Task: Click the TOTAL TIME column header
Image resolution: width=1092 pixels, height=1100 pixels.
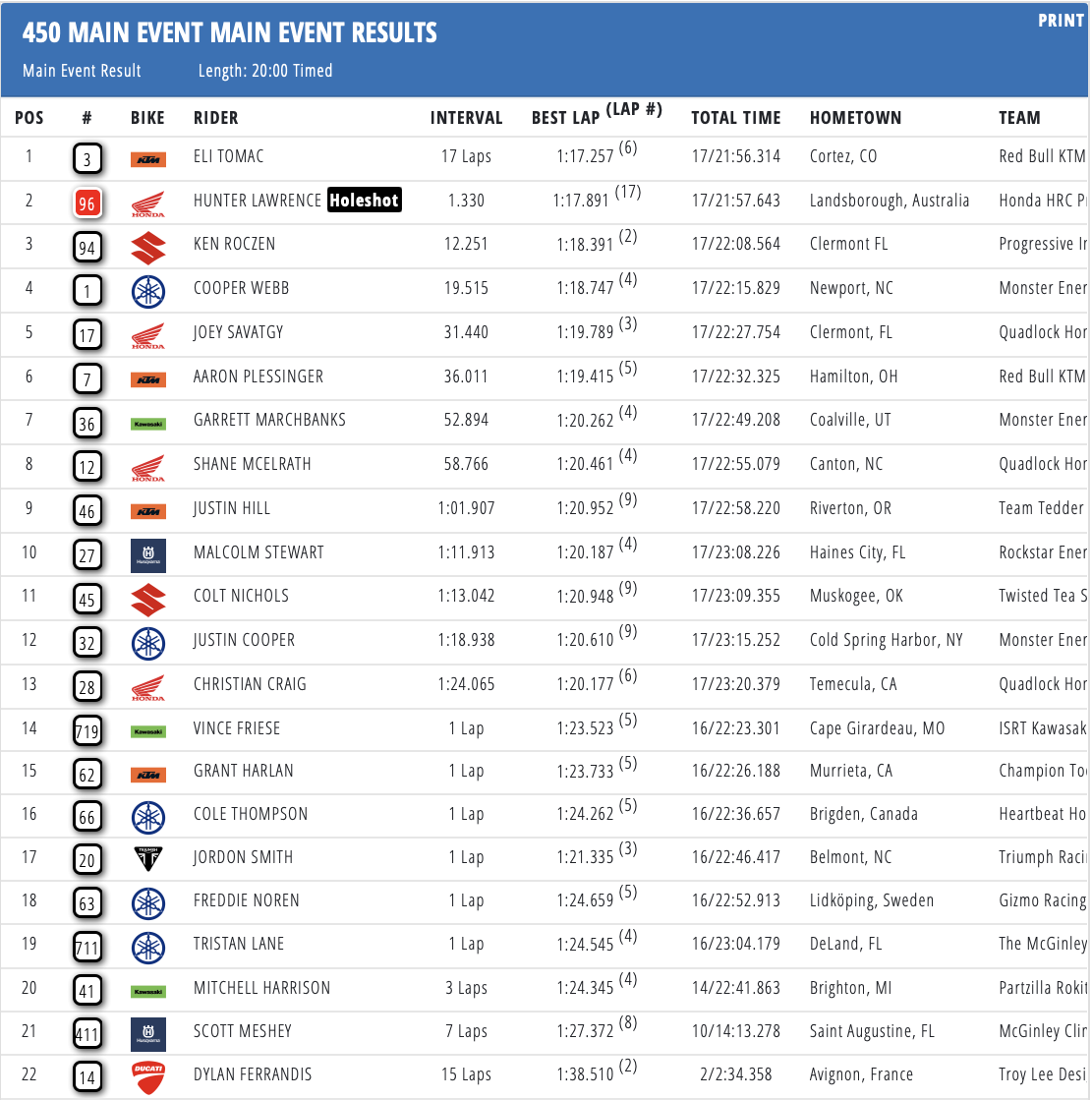Action: [x=736, y=118]
